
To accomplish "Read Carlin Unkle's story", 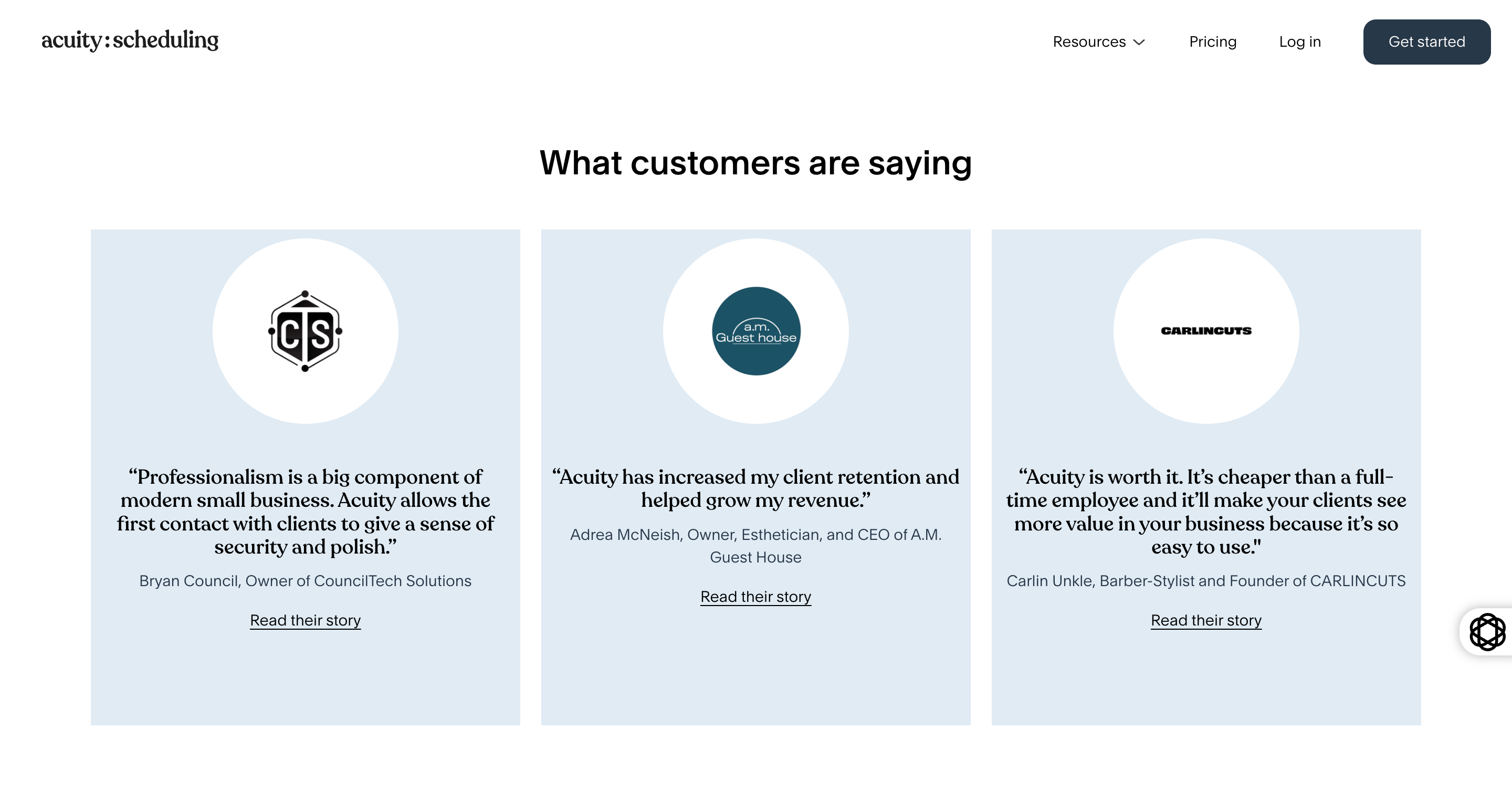I will pyautogui.click(x=1206, y=620).
